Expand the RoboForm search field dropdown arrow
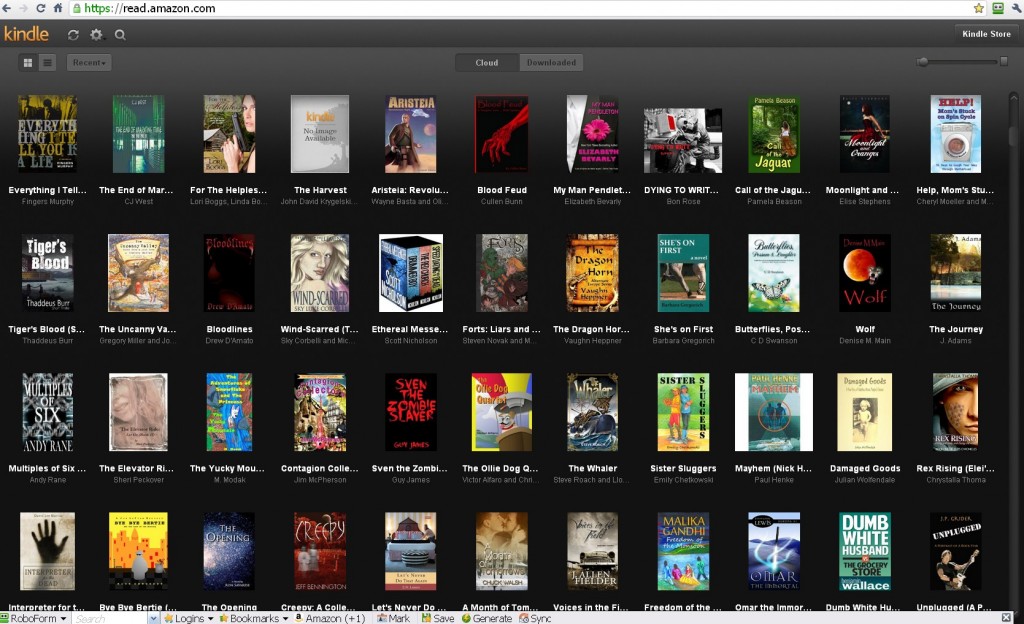1024x624 pixels. click(x=153, y=618)
